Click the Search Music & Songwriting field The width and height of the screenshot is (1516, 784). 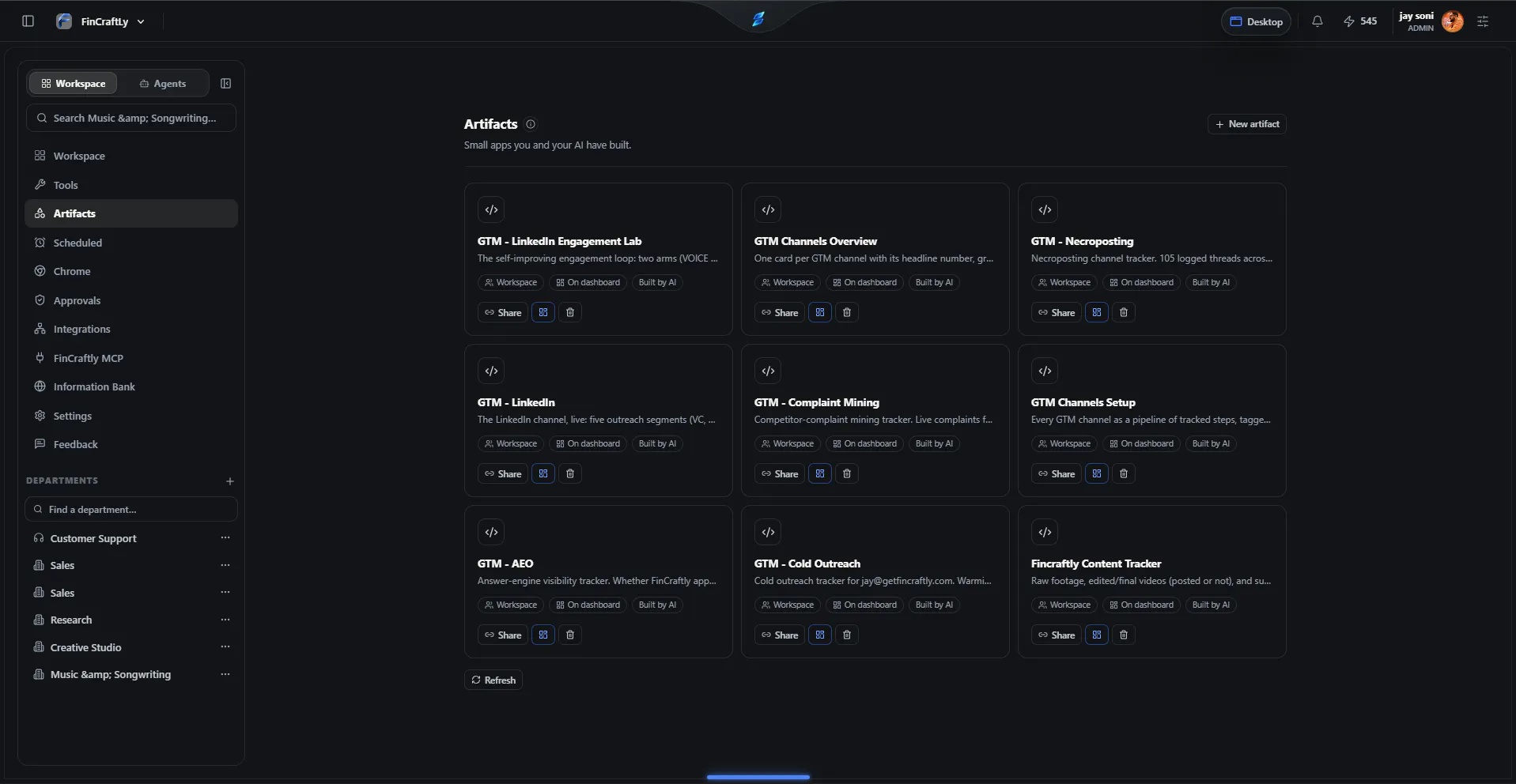click(131, 118)
